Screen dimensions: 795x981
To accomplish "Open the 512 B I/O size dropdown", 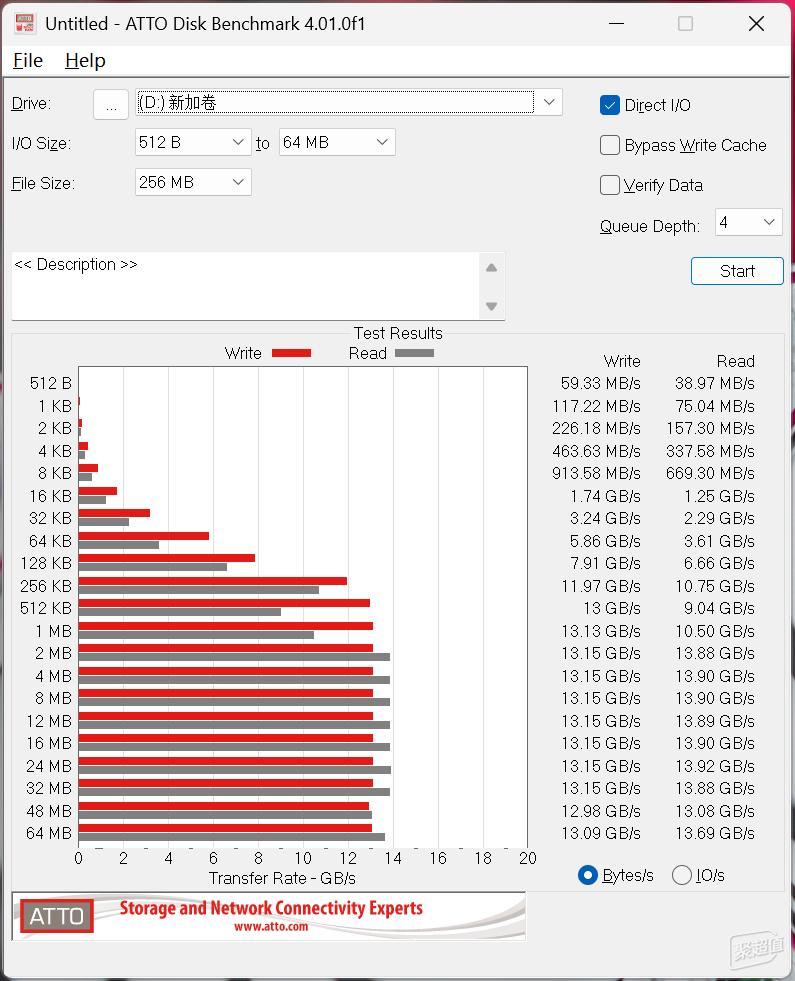I will click(193, 143).
